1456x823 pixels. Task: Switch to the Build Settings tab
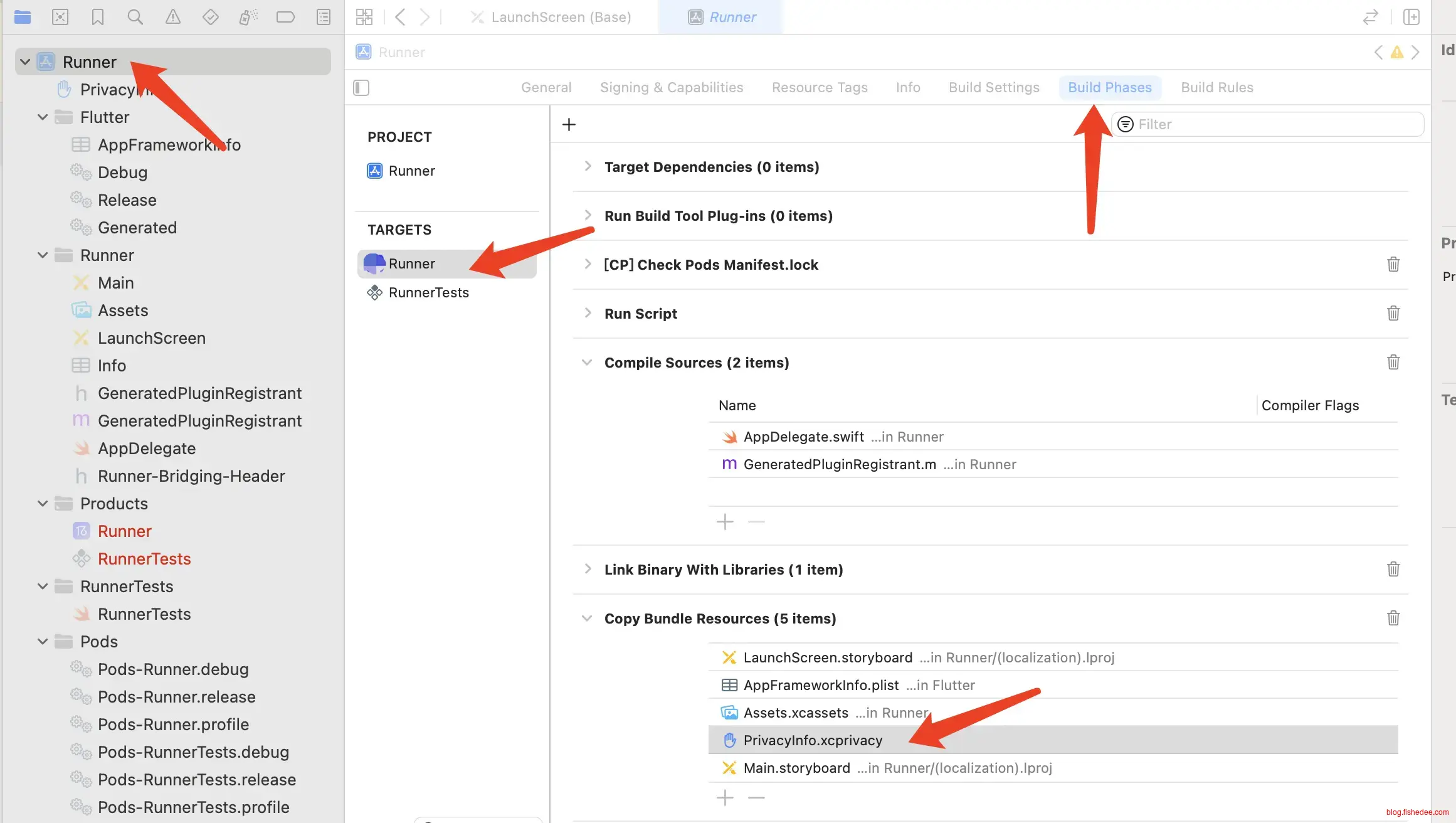[993, 88]
